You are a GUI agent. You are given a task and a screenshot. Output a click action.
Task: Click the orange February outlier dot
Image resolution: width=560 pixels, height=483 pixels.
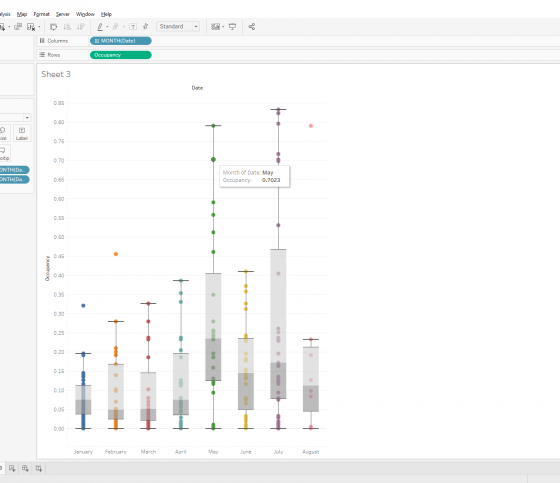116,254
